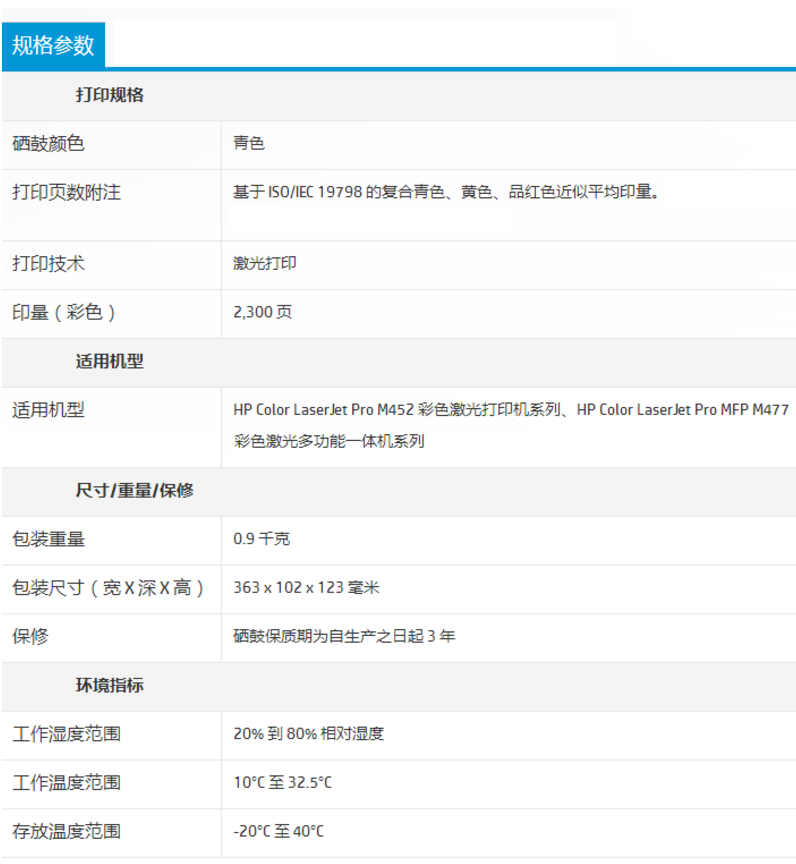Image resolution: width=796 pixels, height=864 pixels.
Task: Click the 环境指标 section header
Action: point(110,685)
